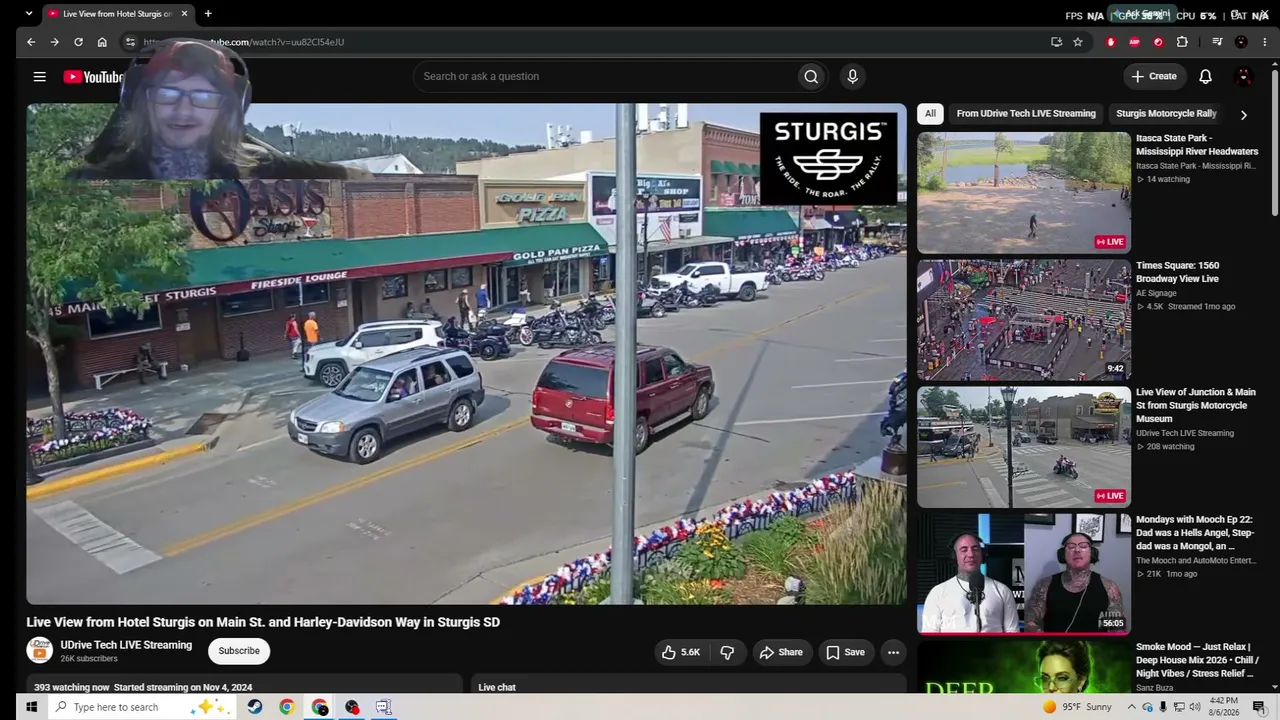
Task: Go back in the browser
Action: pos(31,42)
